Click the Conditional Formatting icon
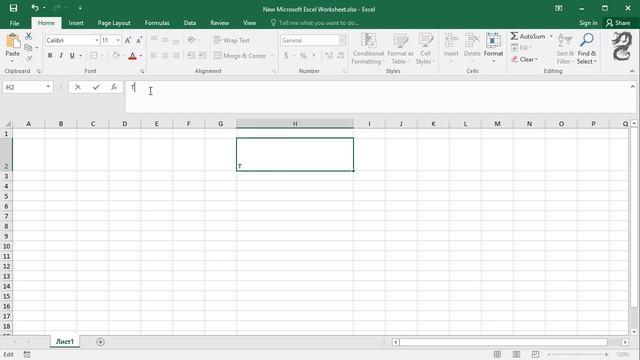This screenshot has height=360, width=640. click(x=368, y=41)
